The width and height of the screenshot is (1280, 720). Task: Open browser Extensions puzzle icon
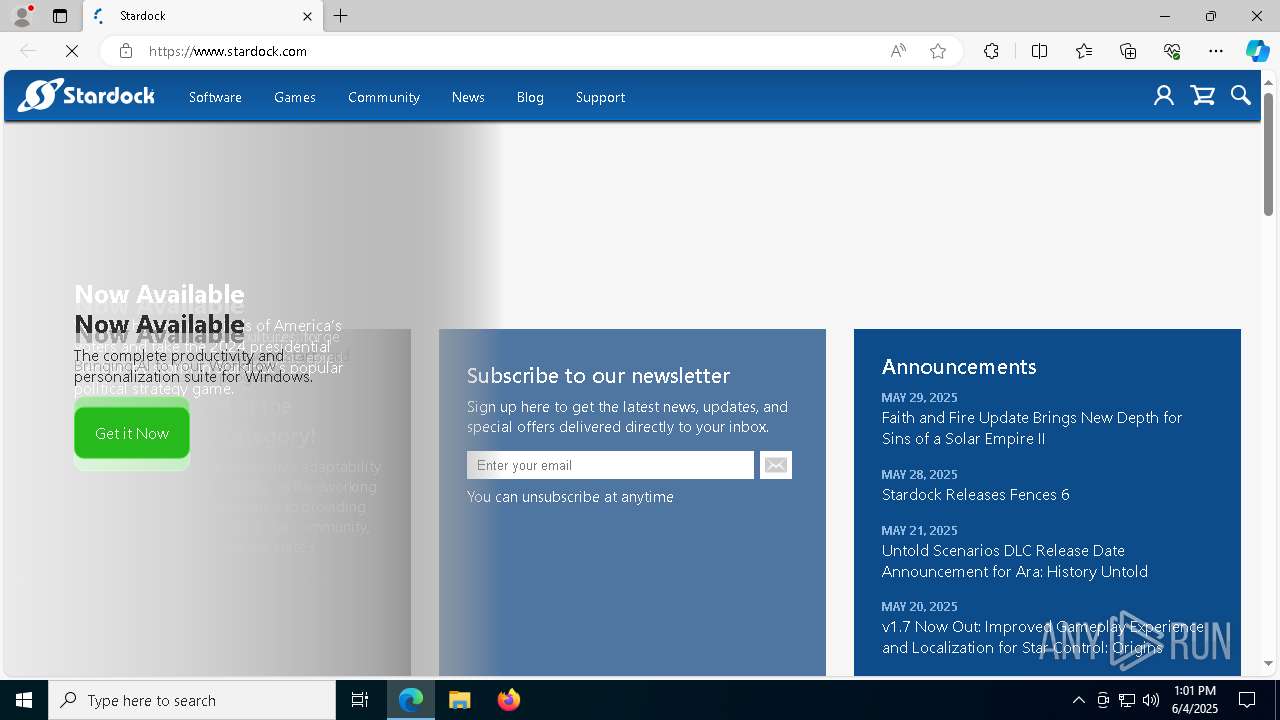coord(991,51)
